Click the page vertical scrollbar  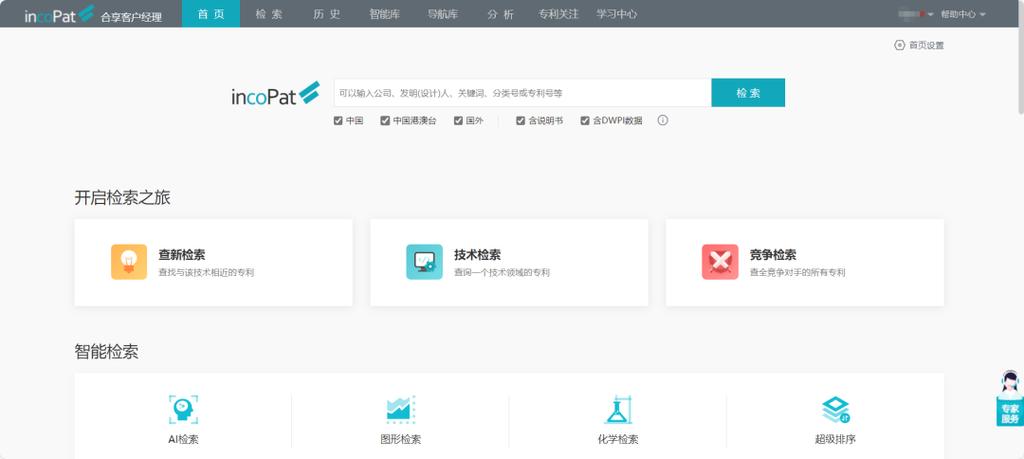tap(1019, 59)
